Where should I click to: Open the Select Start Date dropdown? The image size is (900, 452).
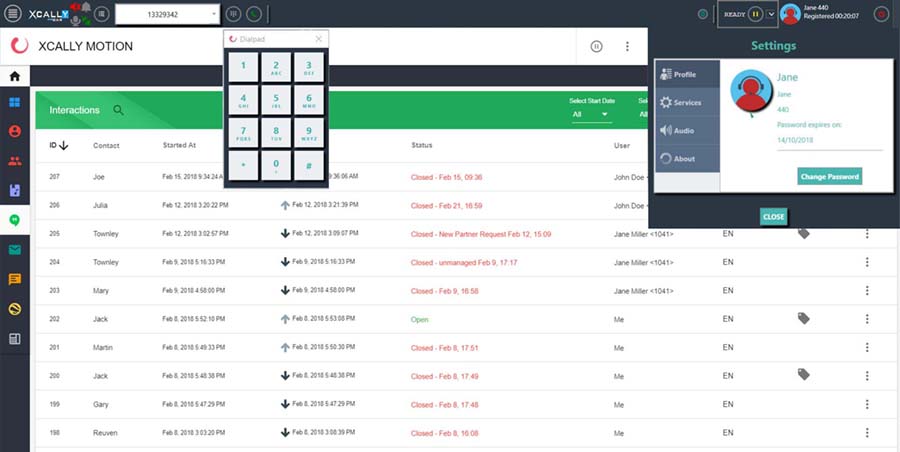click(x=591, y=115)
